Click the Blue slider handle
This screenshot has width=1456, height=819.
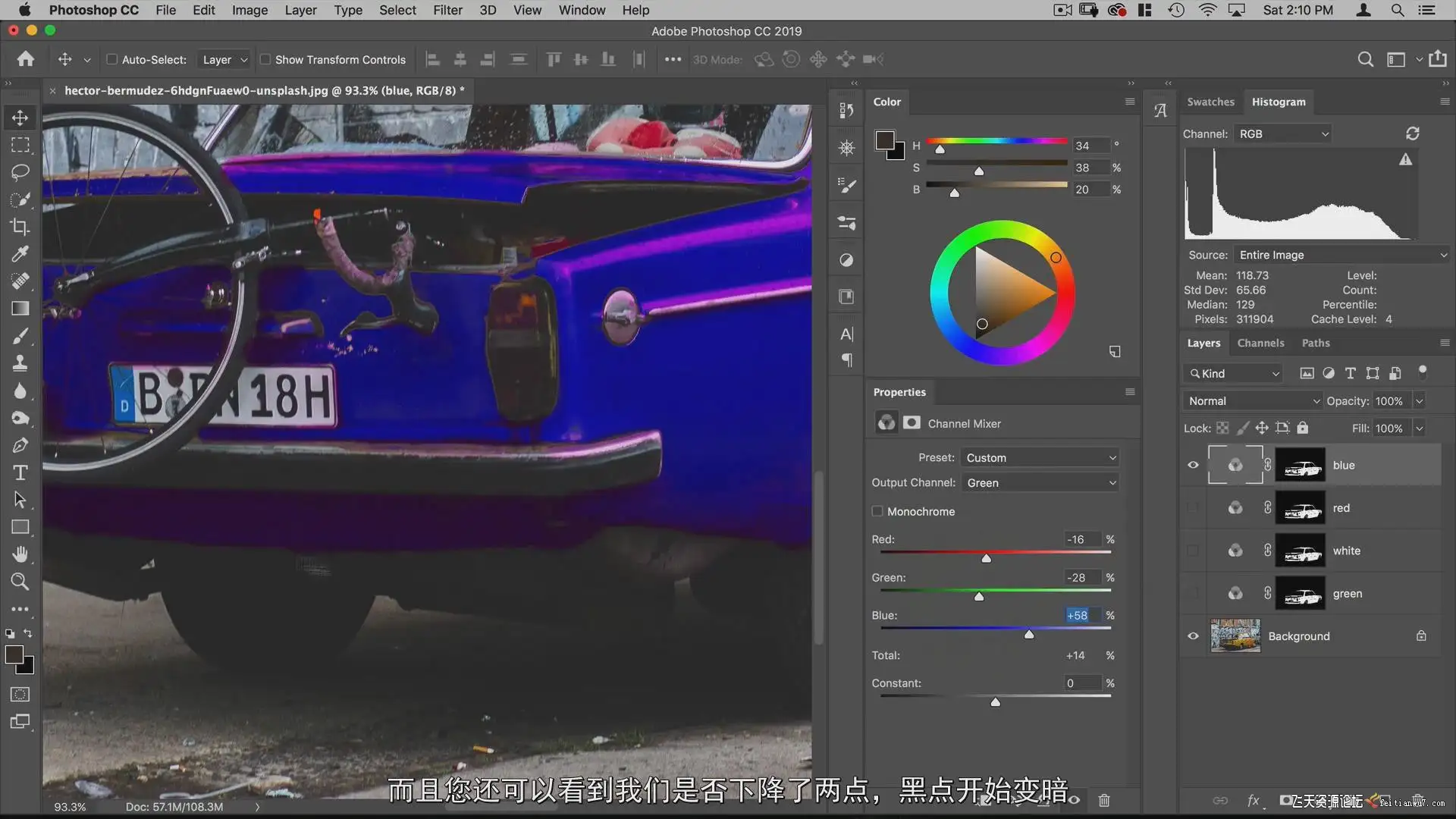click(x=1029, y=634)
